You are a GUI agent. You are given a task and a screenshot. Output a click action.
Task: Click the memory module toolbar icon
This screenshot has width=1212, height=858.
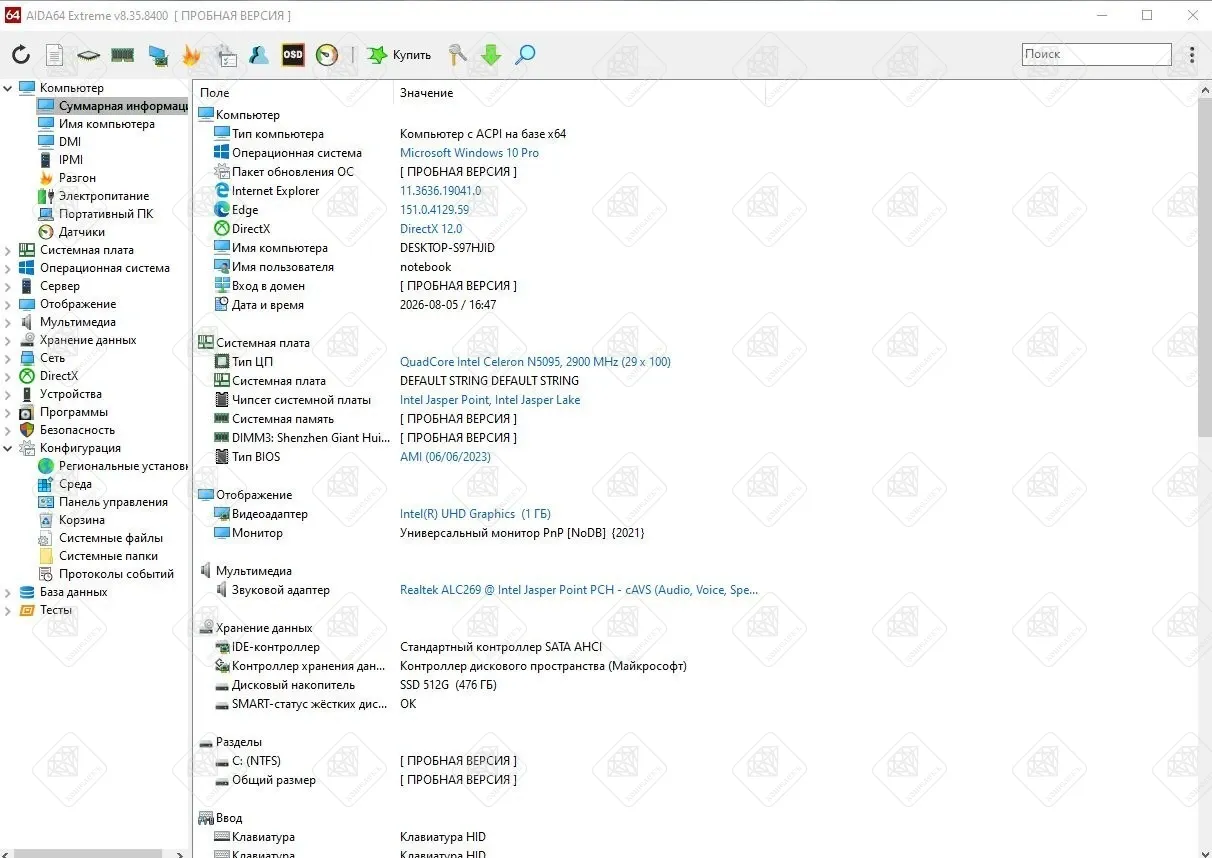pyautogui.click(x=123, y=55)
